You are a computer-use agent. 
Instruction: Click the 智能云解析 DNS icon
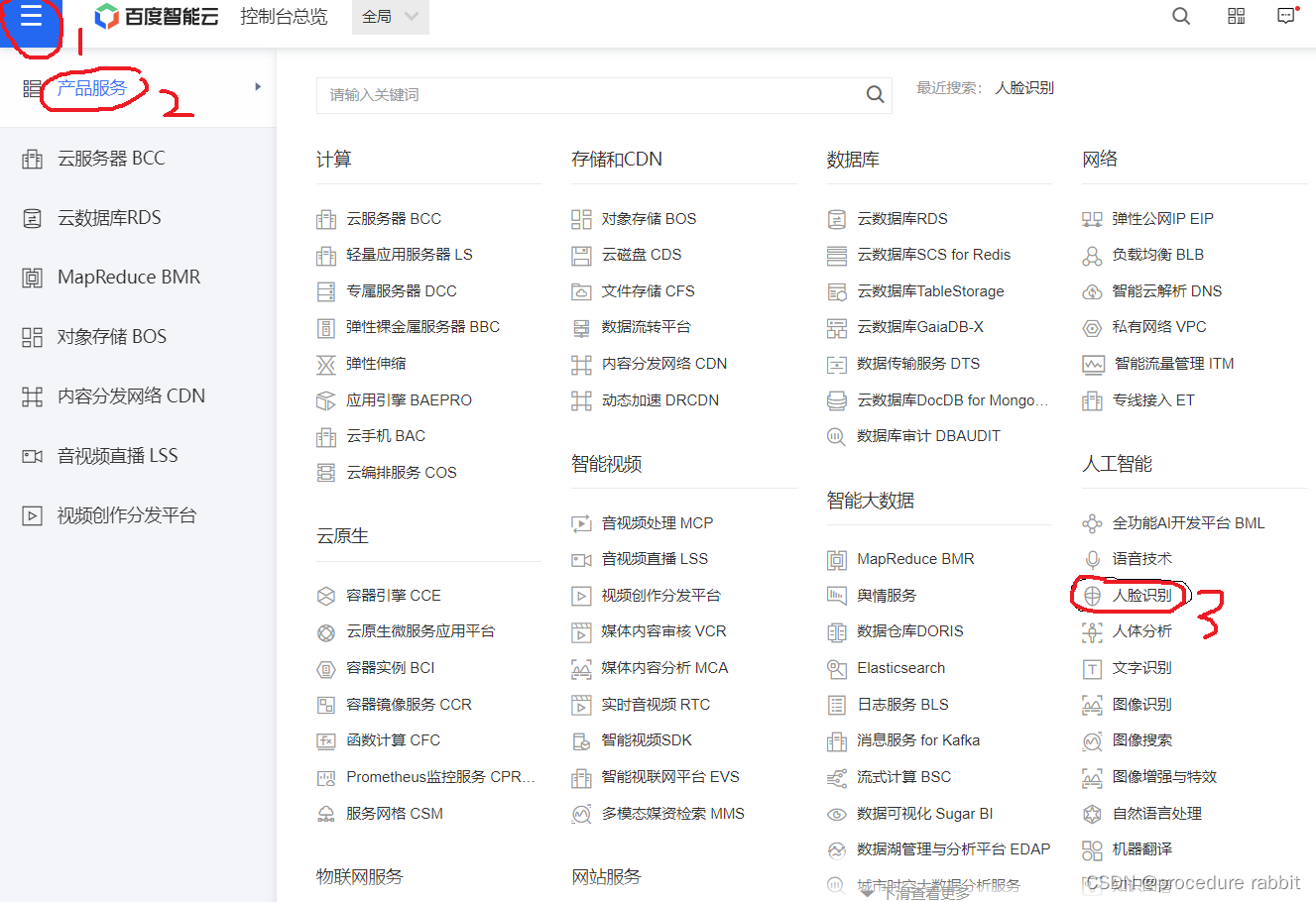pos(1092,291)
